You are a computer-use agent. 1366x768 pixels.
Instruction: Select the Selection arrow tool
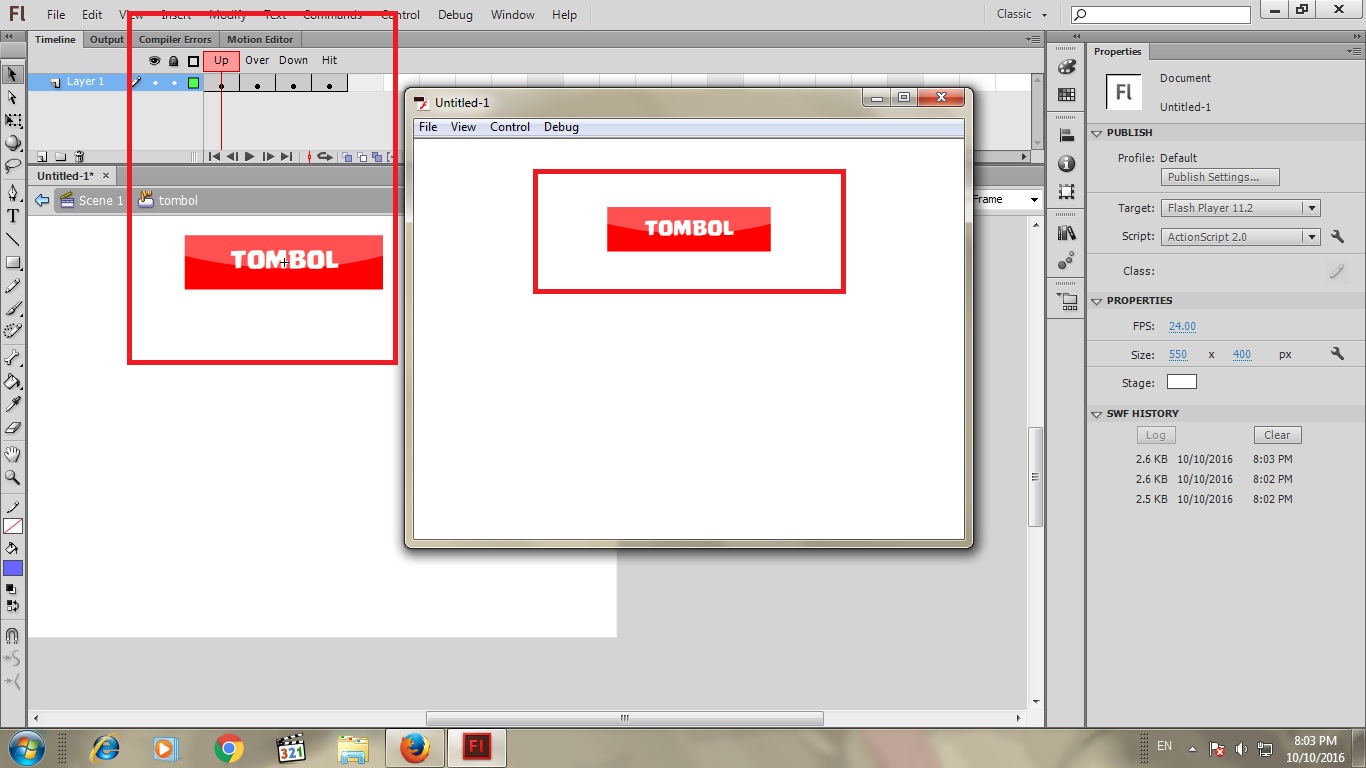click(x=13, y=74)
